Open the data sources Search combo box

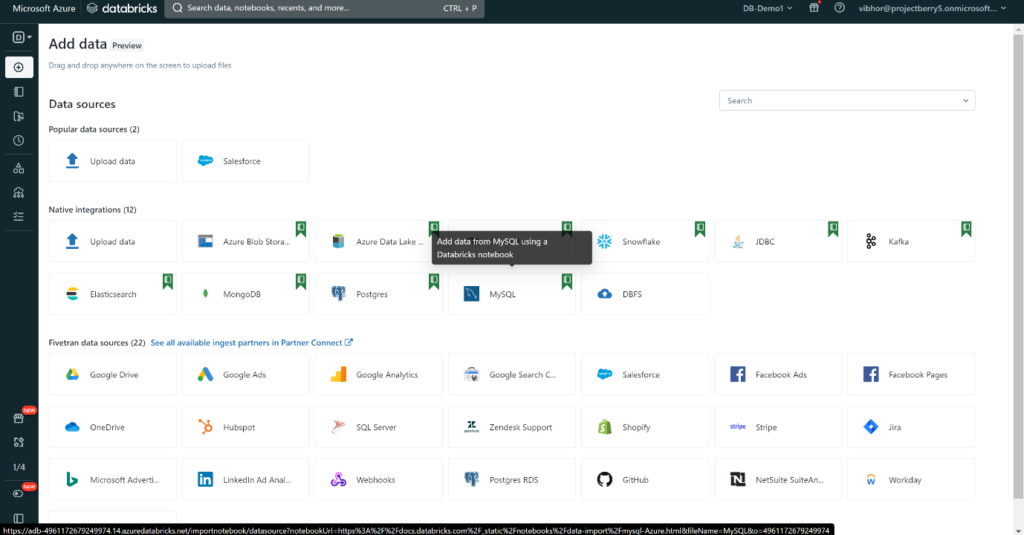(x=847, y=101)
